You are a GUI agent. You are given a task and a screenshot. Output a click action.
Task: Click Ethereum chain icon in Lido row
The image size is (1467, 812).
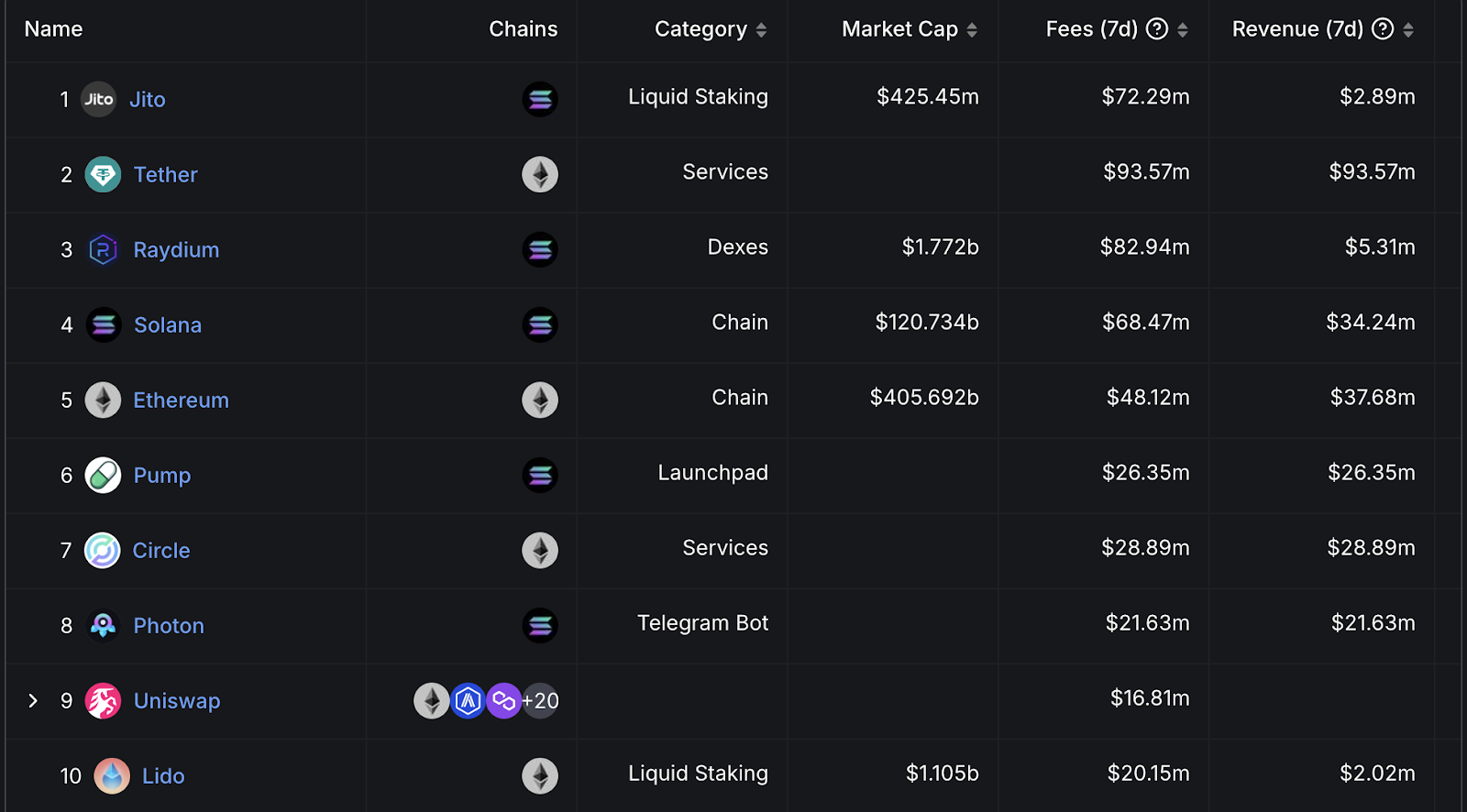pos(540,775)
